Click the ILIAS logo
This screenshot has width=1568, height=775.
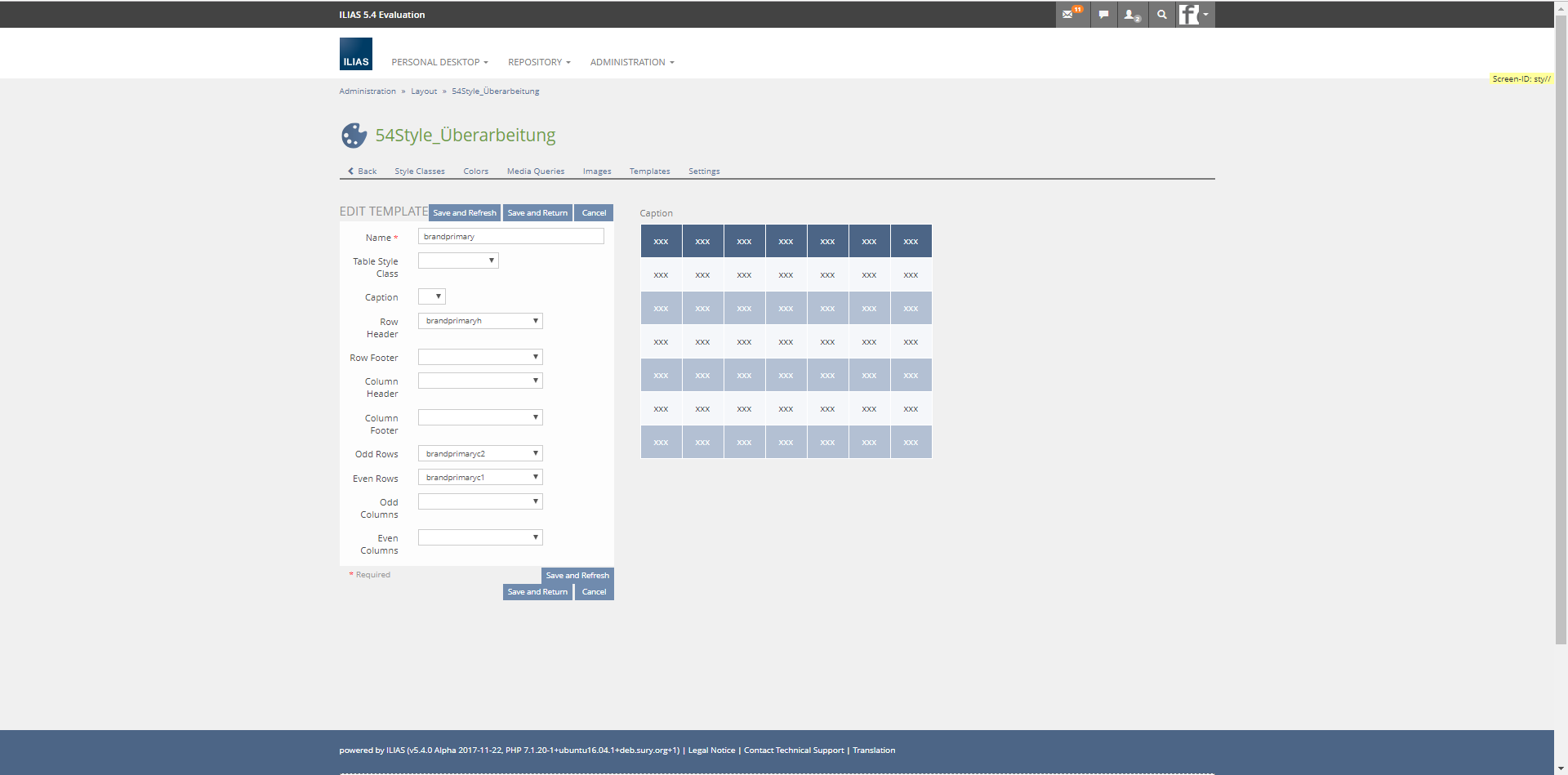[x=355, y=54]
